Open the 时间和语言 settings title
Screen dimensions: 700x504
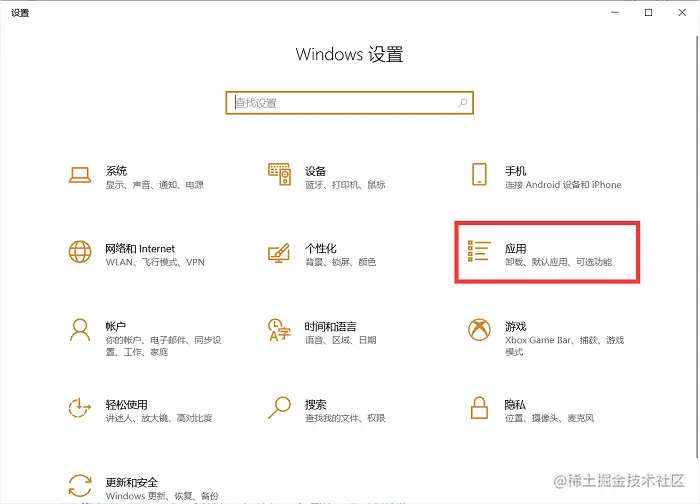330,326
